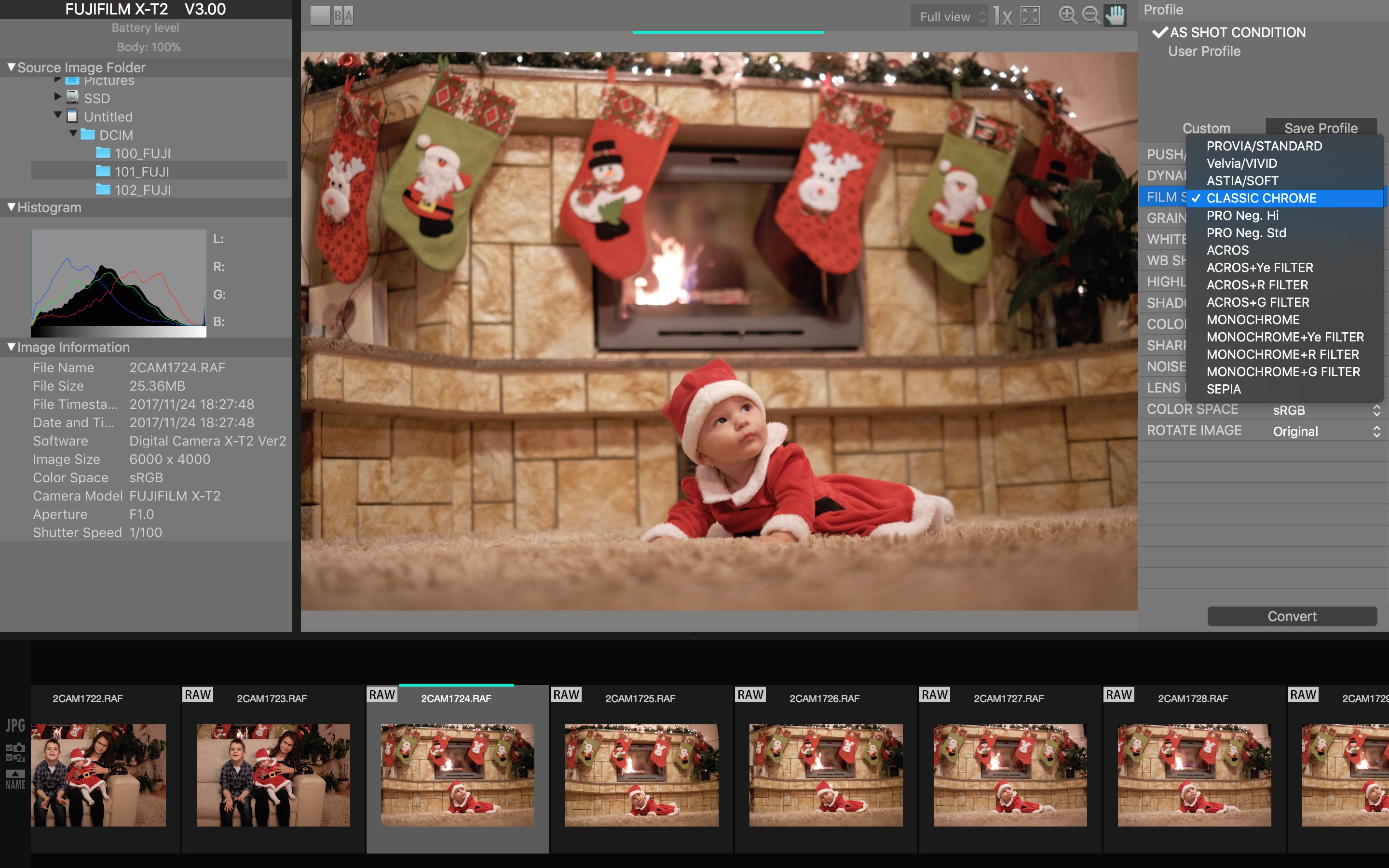Open 2CAM1723.RAF thumbnail
This screenshot has height=868, width=1389.
tap(273, 775)
